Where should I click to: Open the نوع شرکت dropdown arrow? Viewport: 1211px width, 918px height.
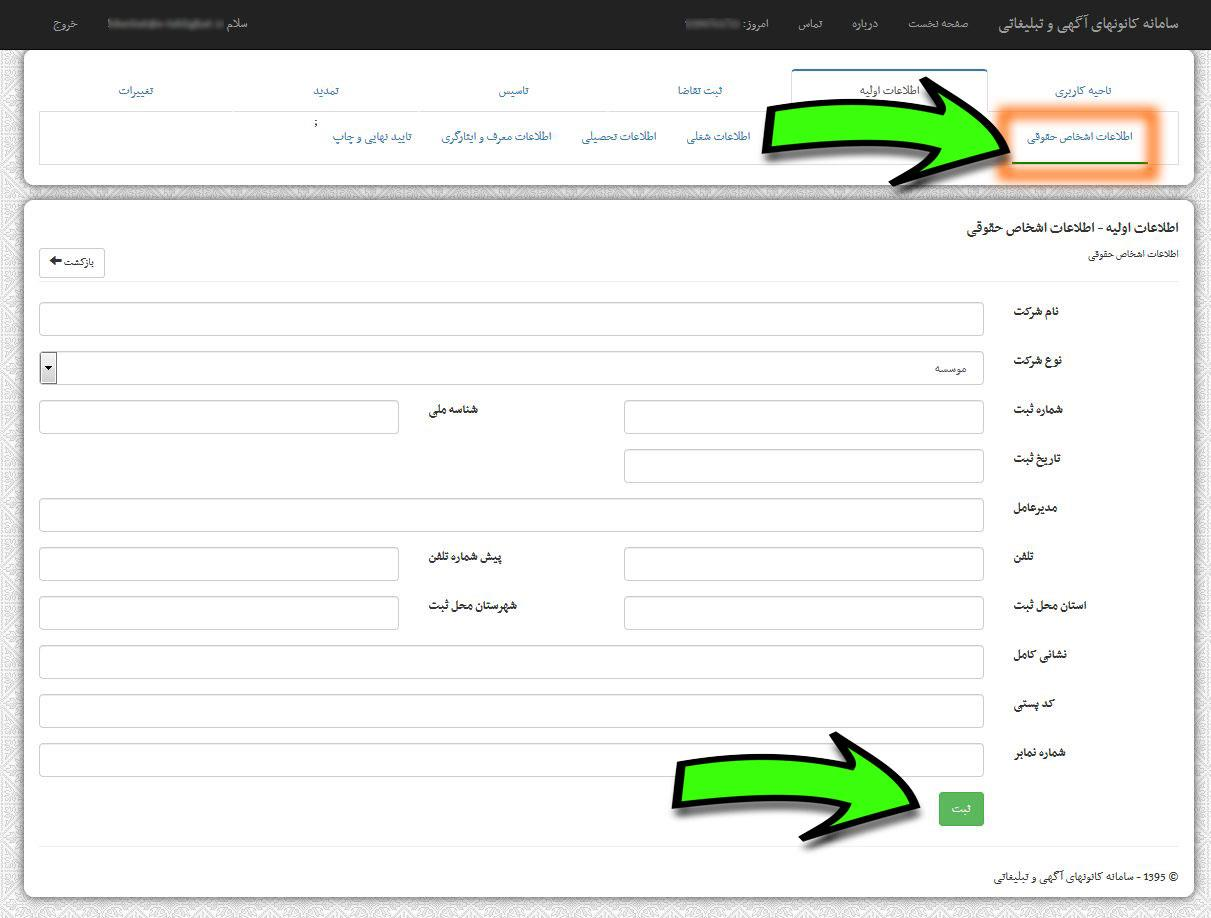48,368
